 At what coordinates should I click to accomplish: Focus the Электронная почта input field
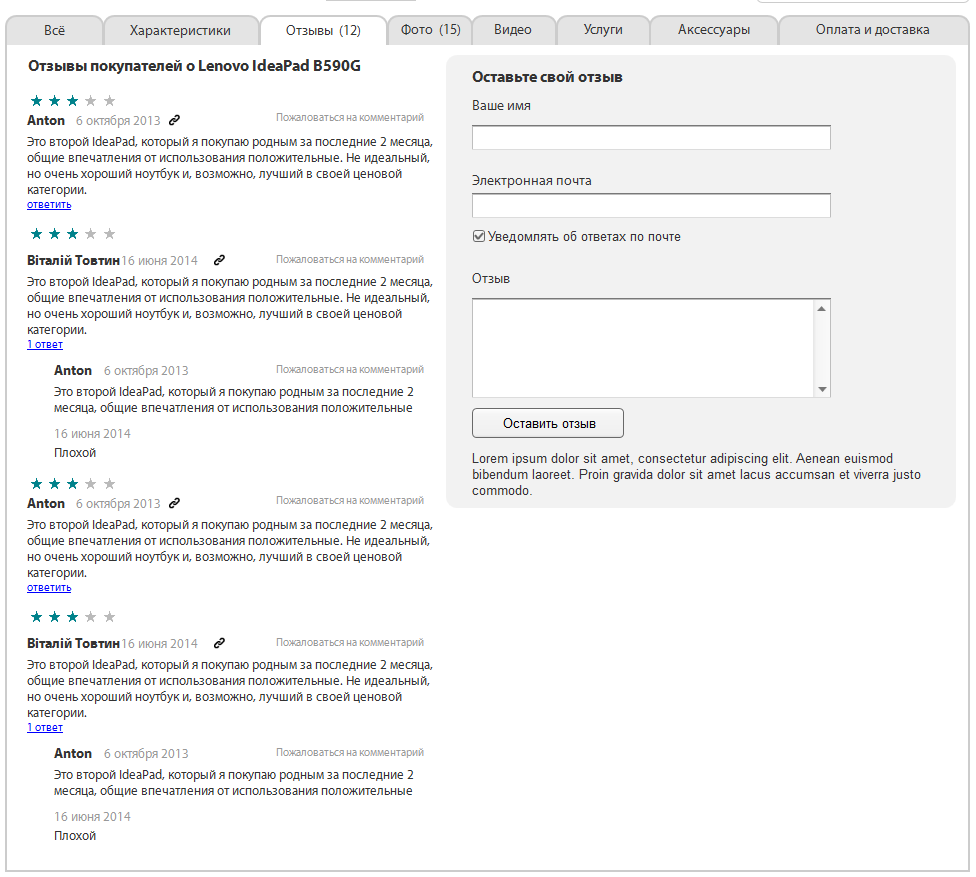pos(651,206)
